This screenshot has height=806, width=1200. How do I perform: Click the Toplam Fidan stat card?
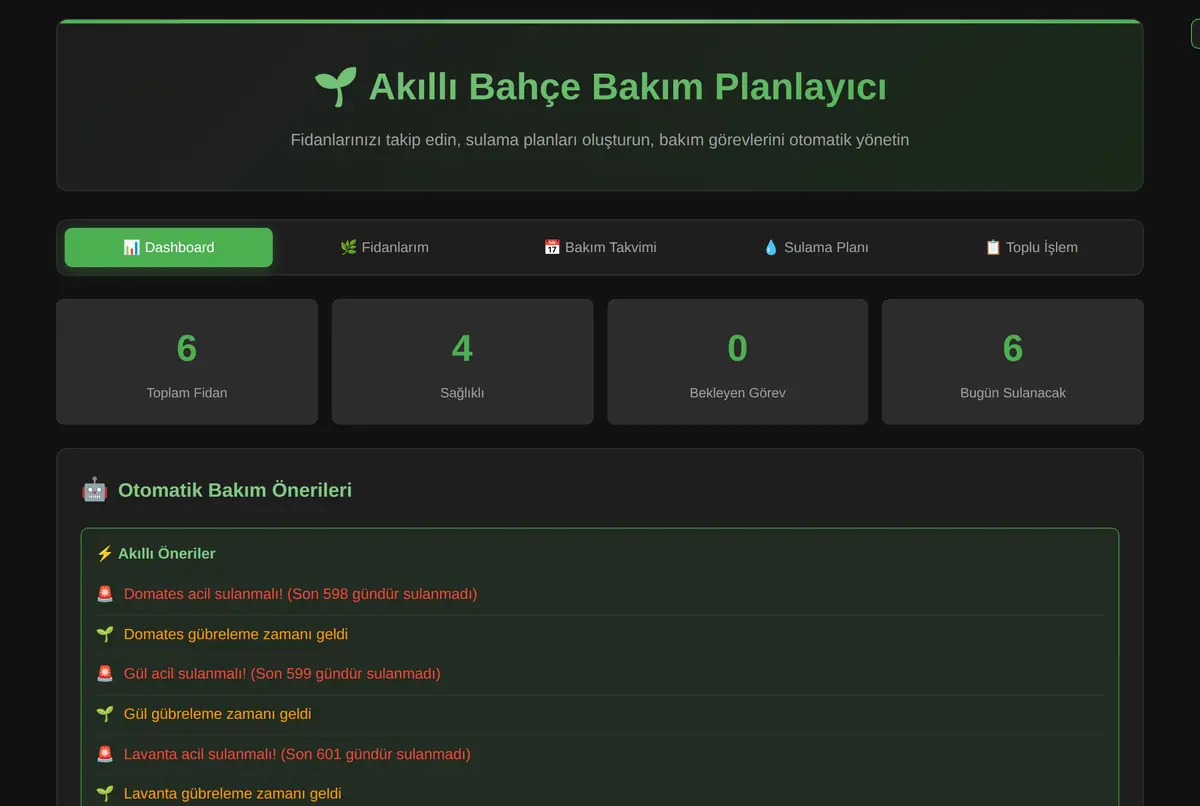click(x=187, y=362)
